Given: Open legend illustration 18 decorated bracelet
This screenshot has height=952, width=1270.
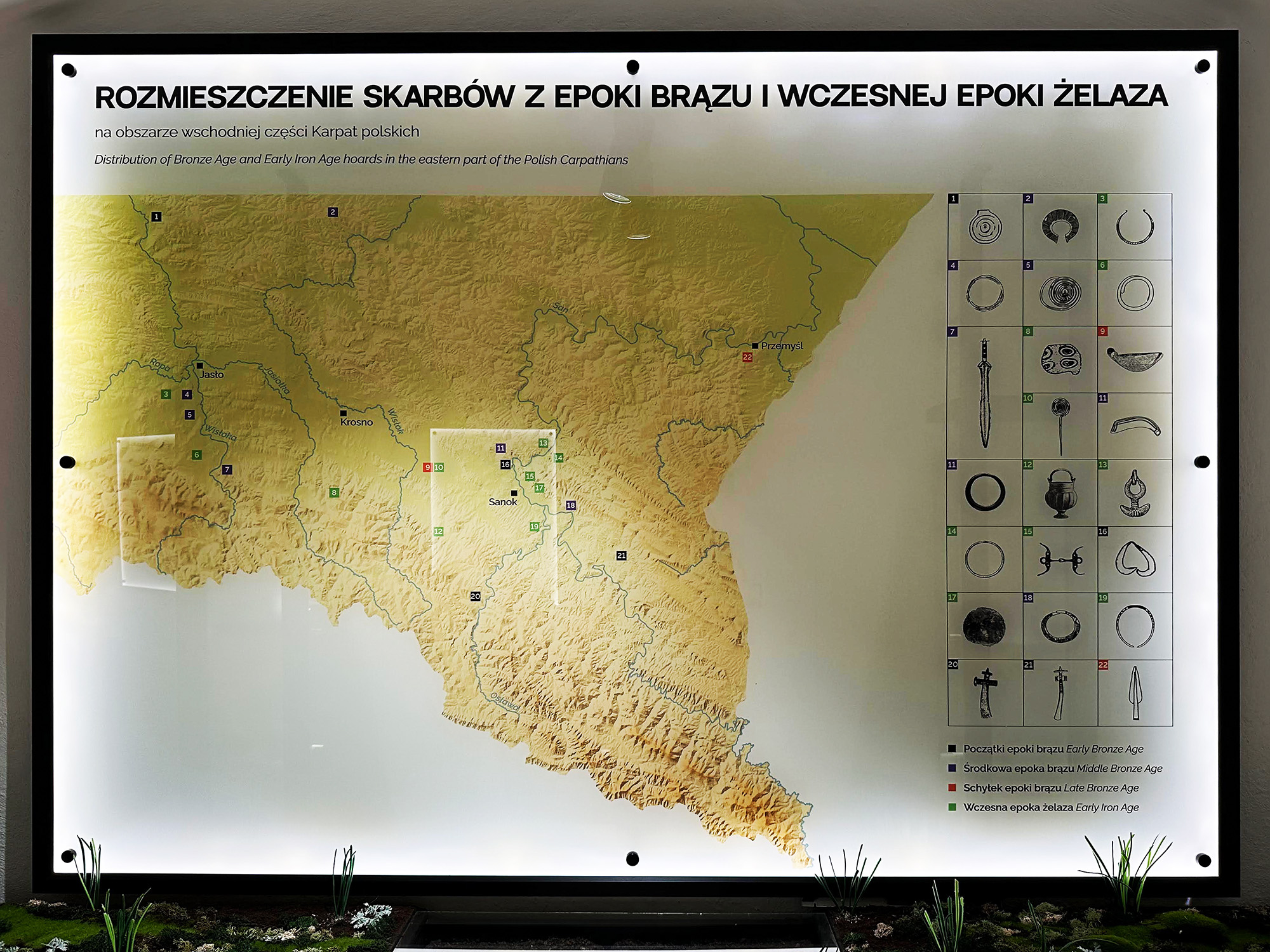Looking at the screenshot, I should coord(1060,626).
